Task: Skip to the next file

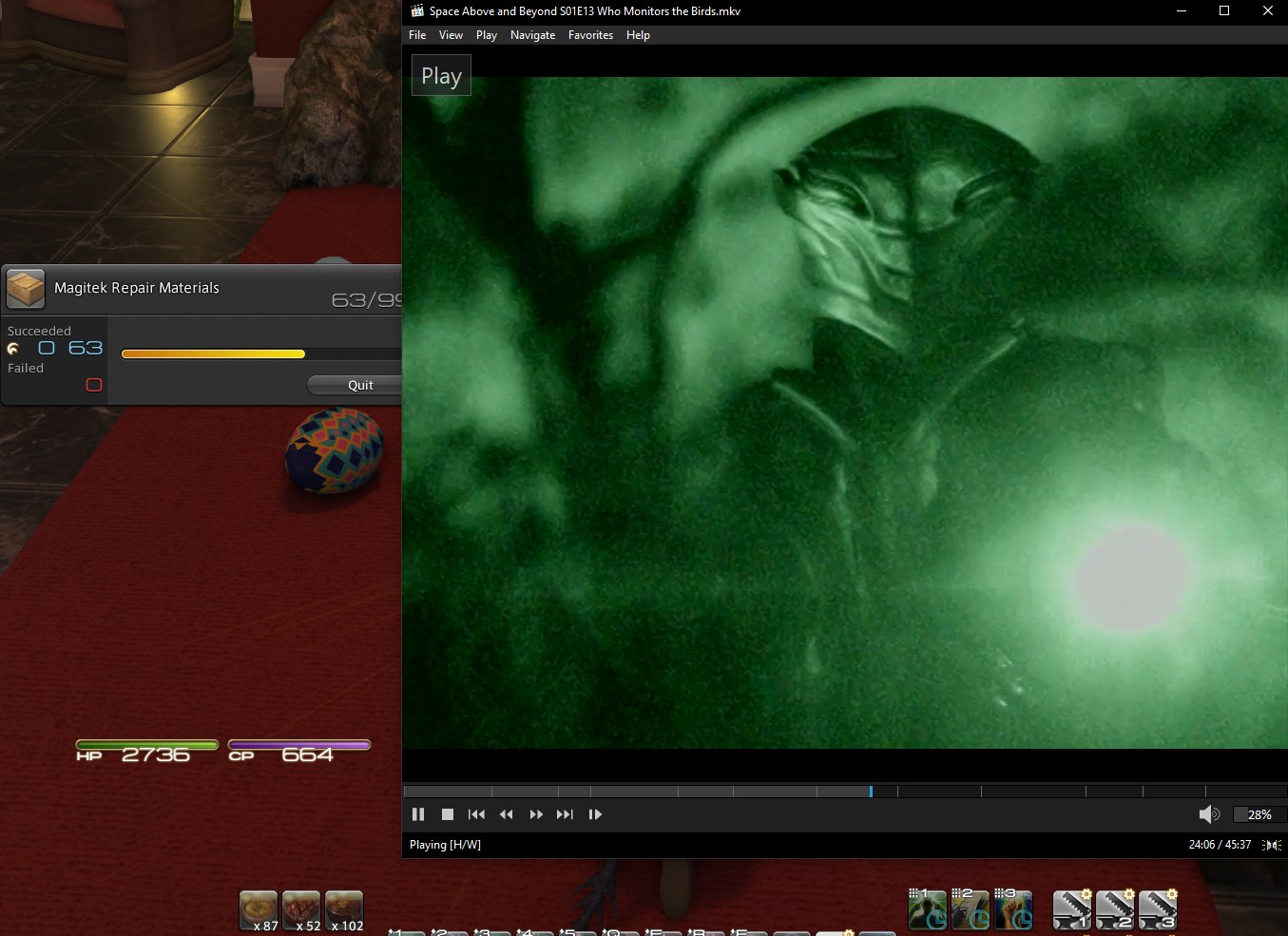Action: point(566,814)
